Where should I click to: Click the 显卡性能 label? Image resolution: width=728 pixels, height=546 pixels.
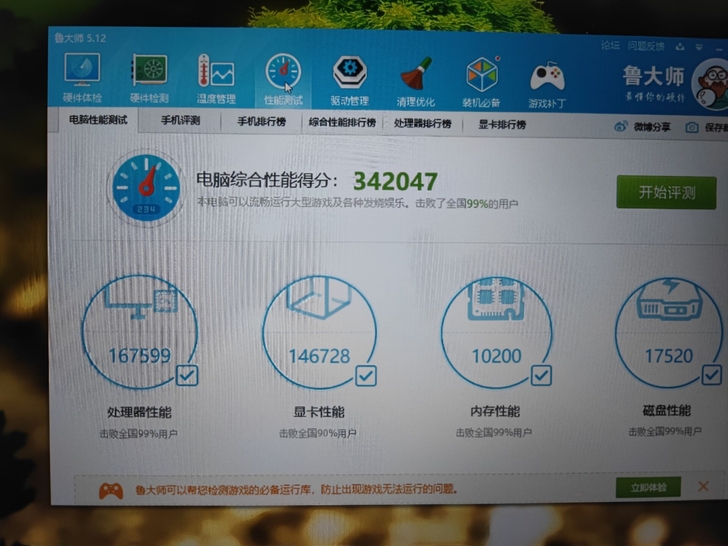[319, 412]
